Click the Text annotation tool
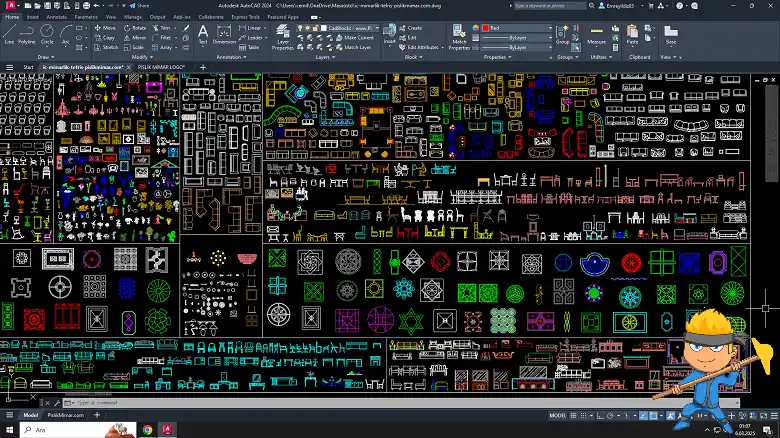 click(203, 34)
